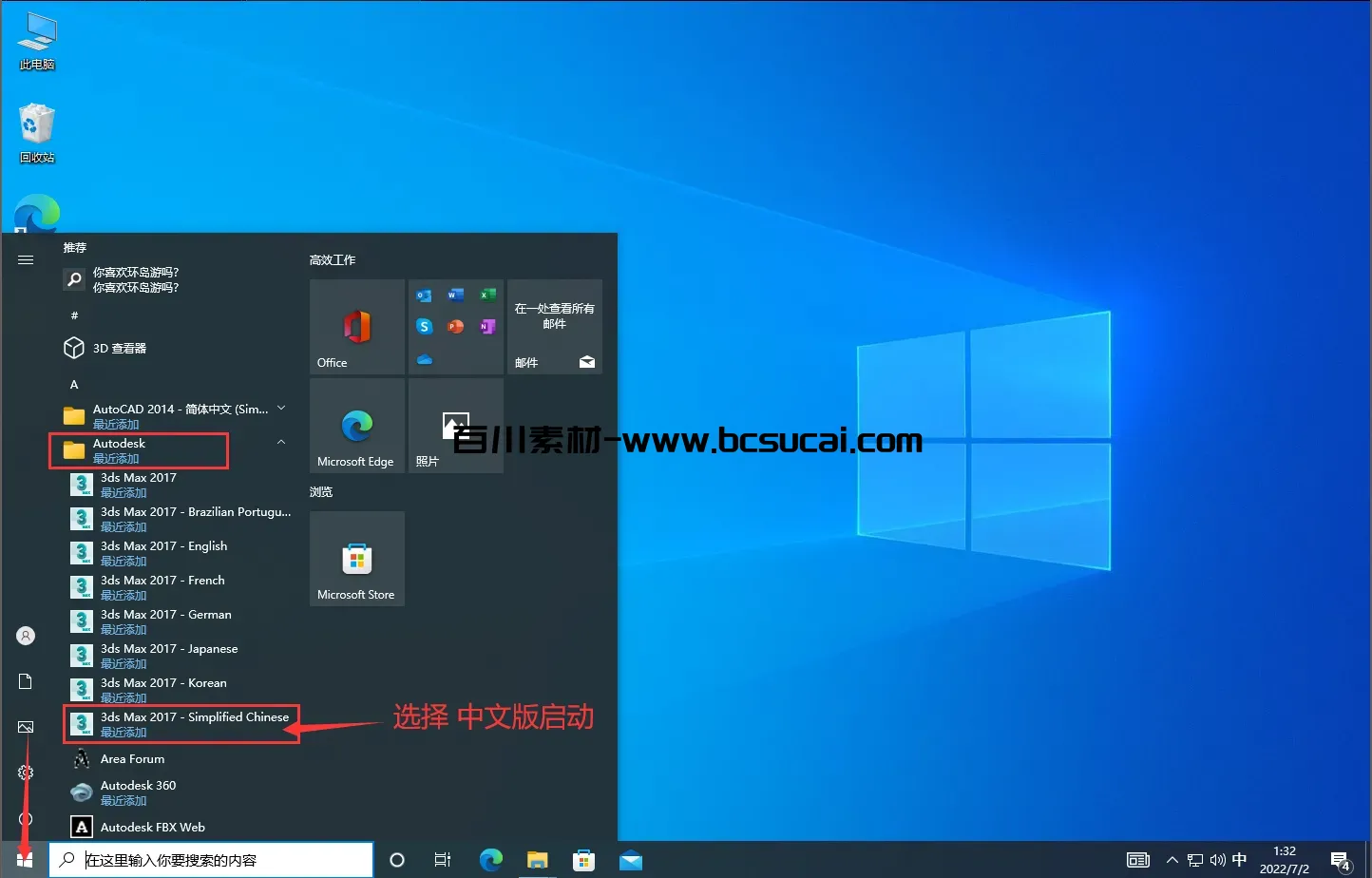The width and height of the screenshot is (1372, 878).
Task: Launch Microsoft Edge tile
Action: pos(357,426)
